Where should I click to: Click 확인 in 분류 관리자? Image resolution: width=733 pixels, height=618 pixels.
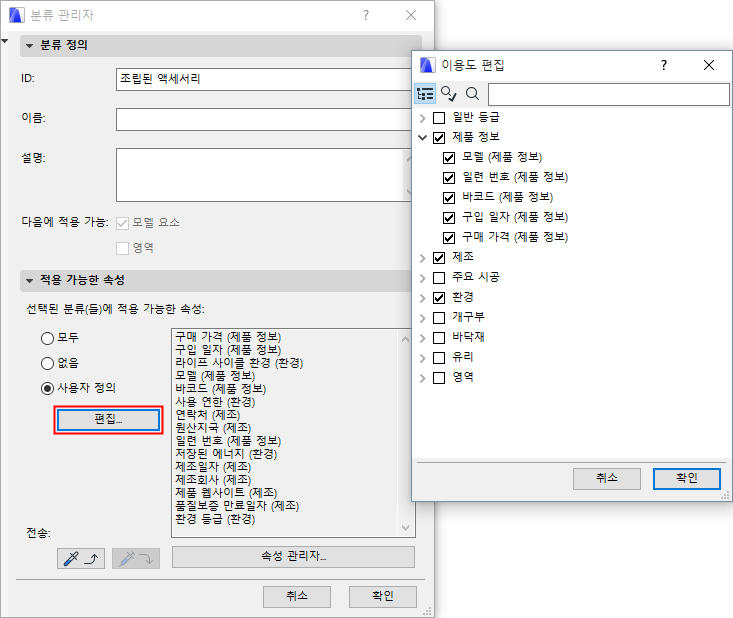[383, 596]
